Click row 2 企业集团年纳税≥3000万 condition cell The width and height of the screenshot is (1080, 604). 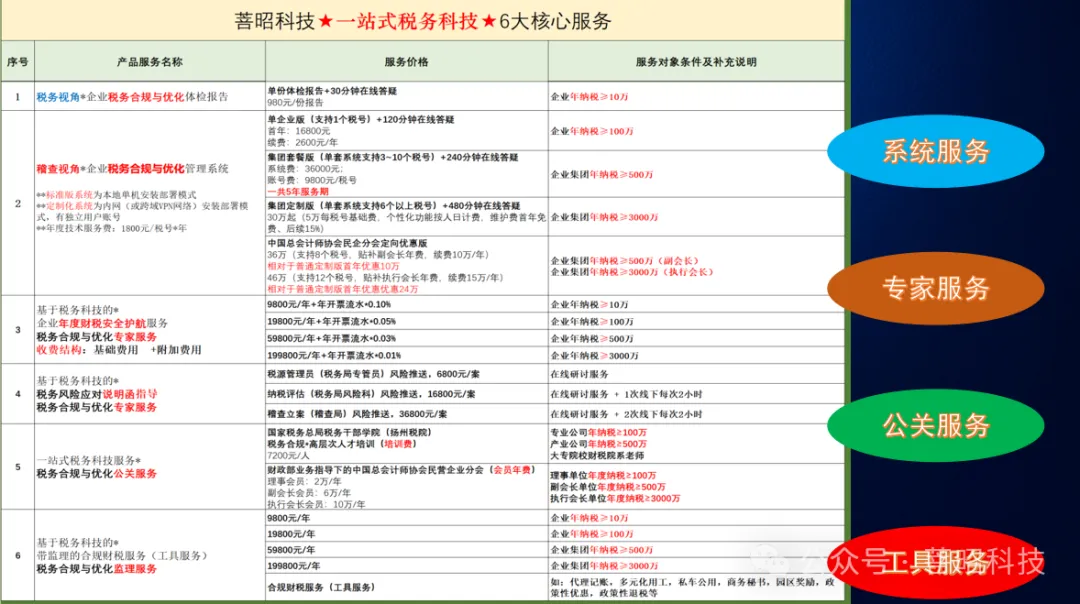(696, 217)
